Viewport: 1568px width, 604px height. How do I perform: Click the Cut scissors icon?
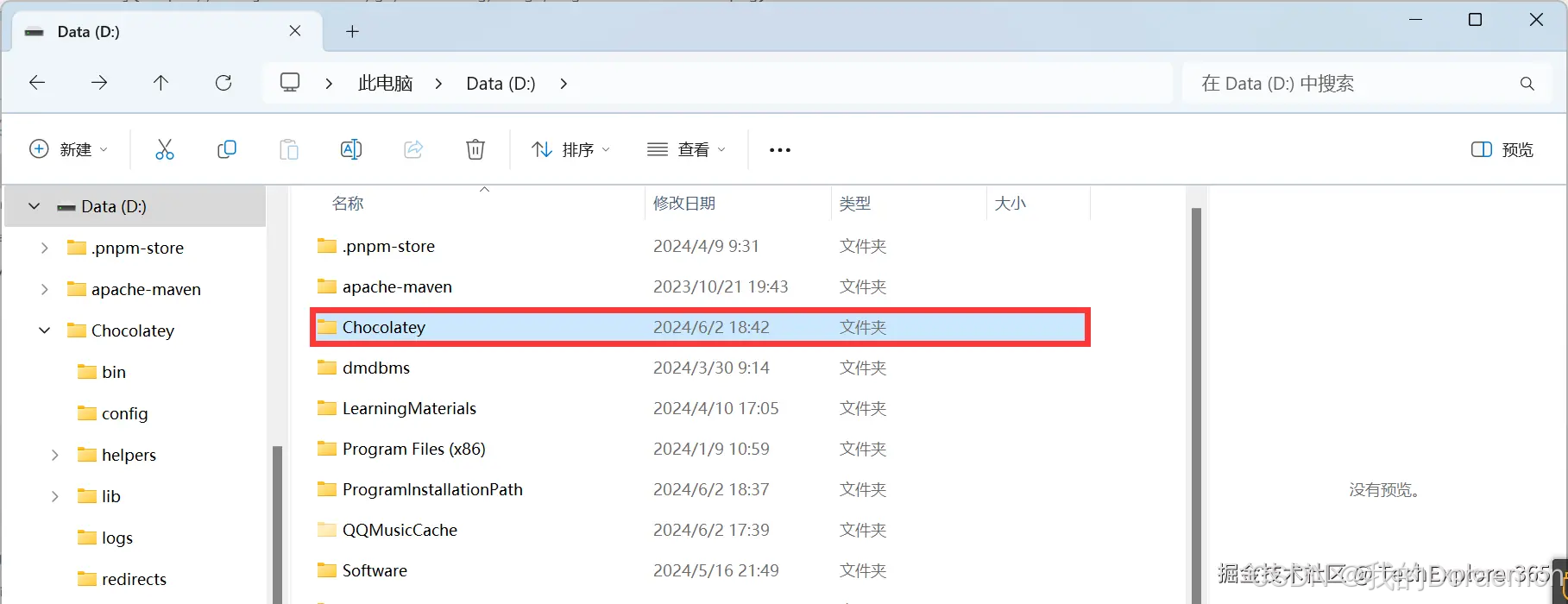point(164,149)
